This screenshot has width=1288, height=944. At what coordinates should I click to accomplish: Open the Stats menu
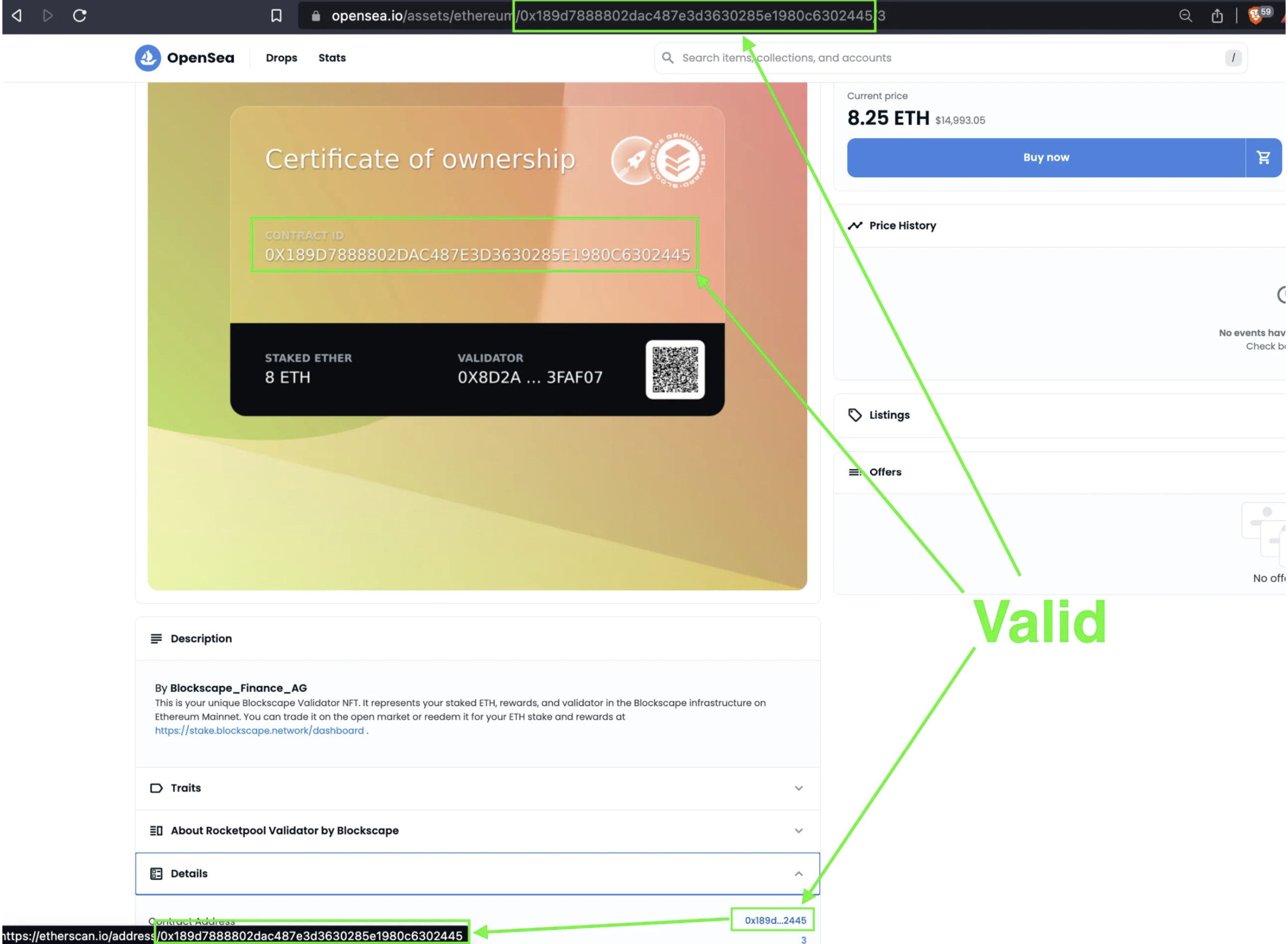pyautogui.click(x=332, y=58)
